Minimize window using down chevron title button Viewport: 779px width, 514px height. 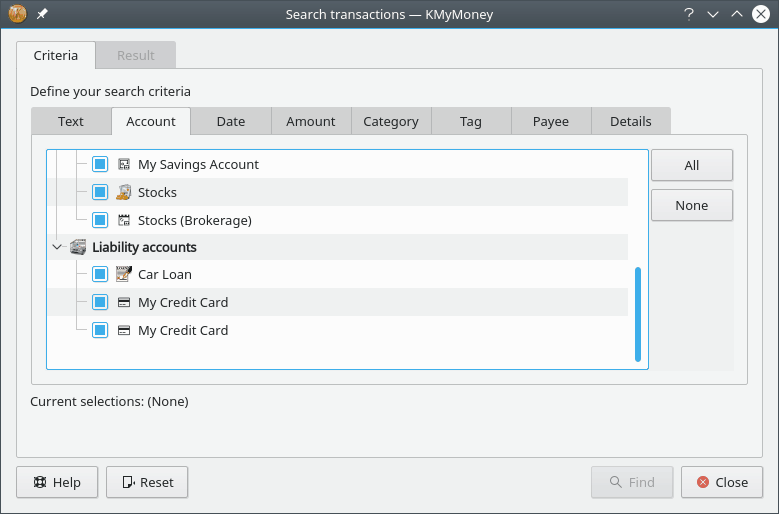tap(713, 14)
